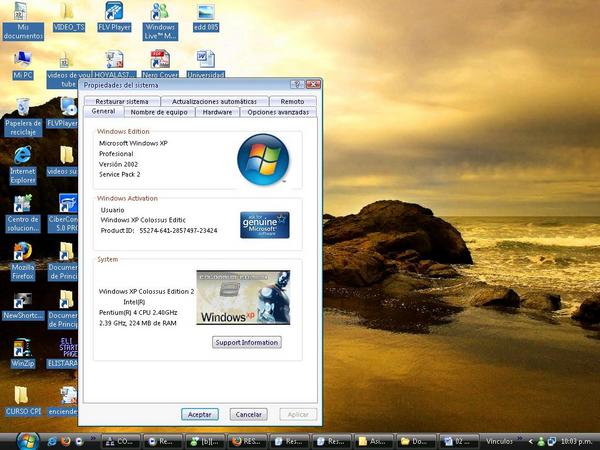
Task: Click the network monitor tray icon
Action: 551,442
